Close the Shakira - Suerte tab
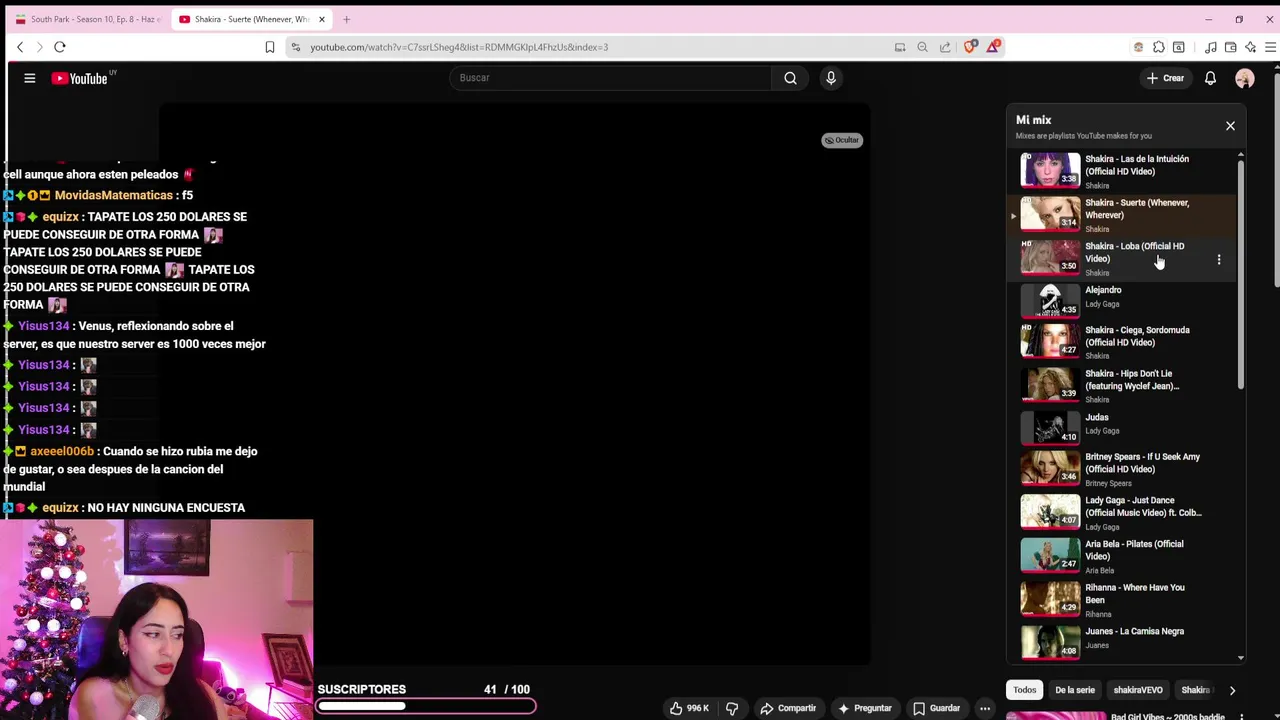The width and height of the screenshot is (1280, 720). coord(321,19)
